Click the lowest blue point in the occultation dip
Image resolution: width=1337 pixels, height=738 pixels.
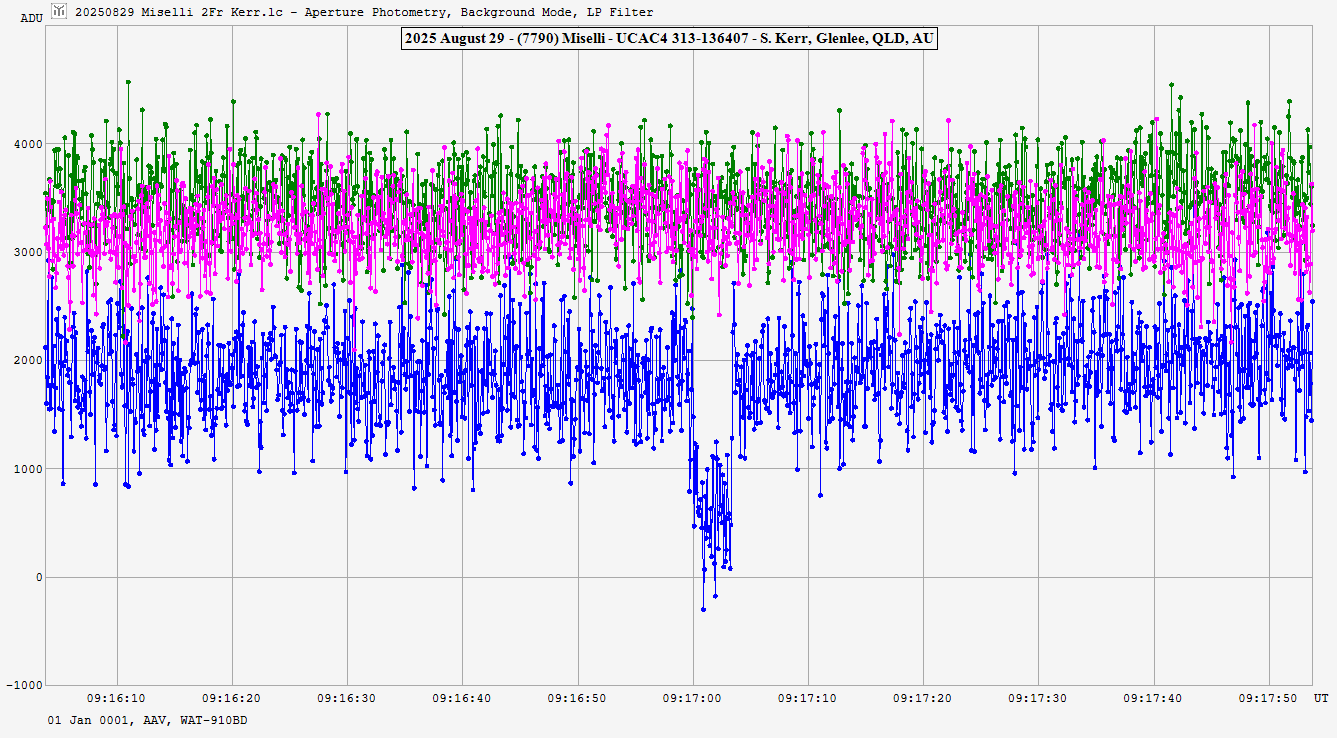703,609
